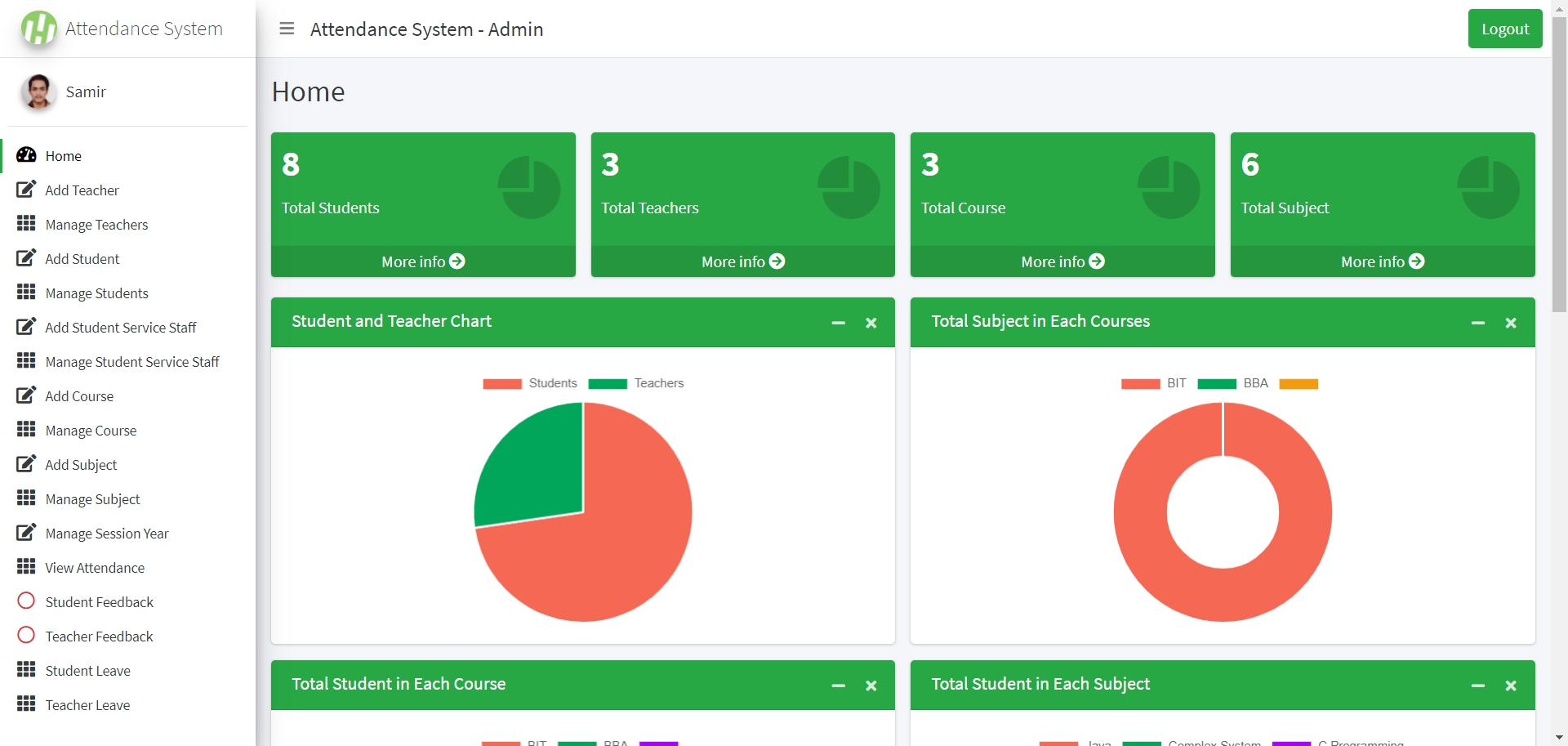
Task: Click Add Student Service Staff edit icon
Action: [x=26, y=327]
